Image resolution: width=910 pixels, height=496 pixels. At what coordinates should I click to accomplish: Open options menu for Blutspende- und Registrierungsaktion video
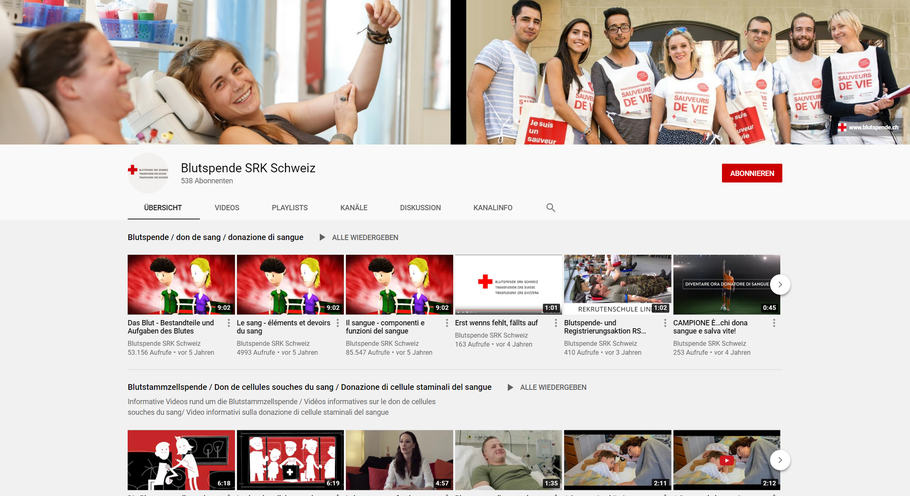click(x=665, y=323)
